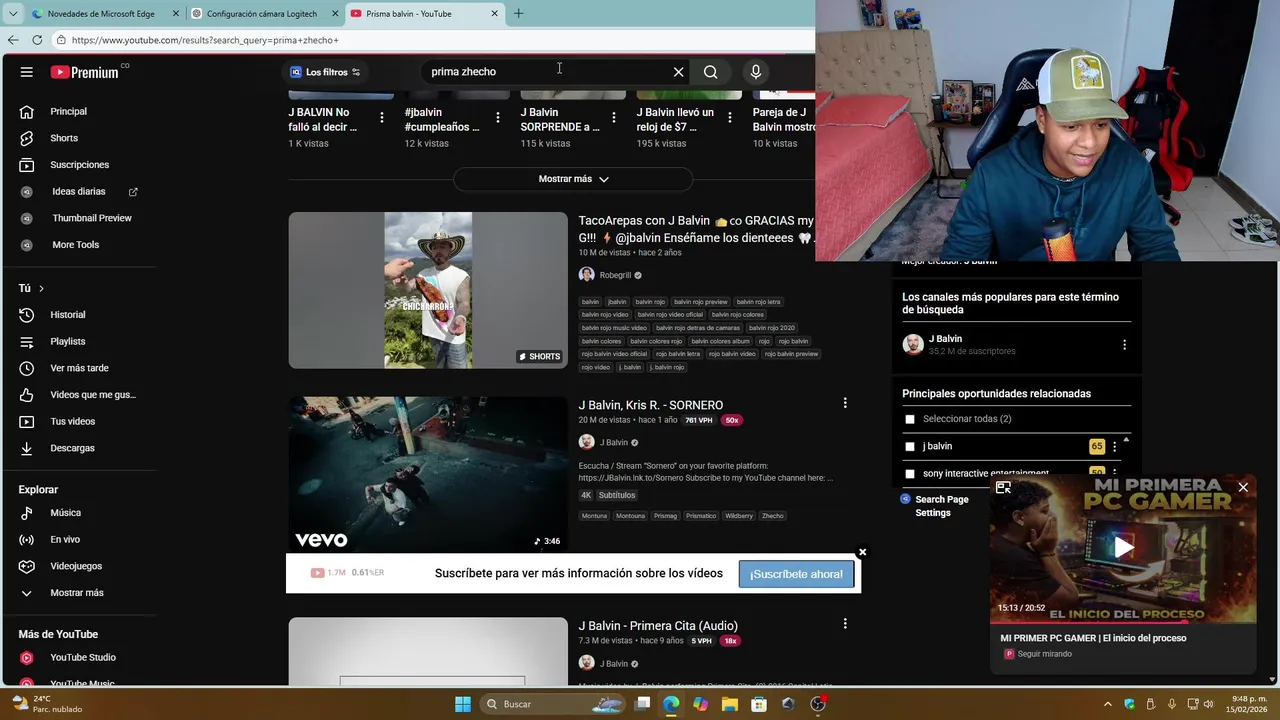Open File Explorer from the taskbar
The width and height of the screenshot is (1280, 720).
(730, 704)
